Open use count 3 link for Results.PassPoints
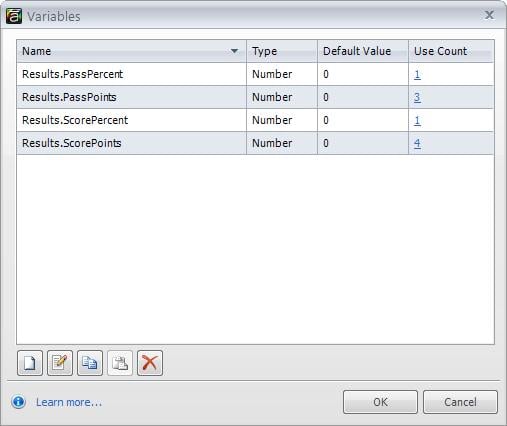This screenshot has width=507, height=426. pyautogui.click(x=417, y=97)
